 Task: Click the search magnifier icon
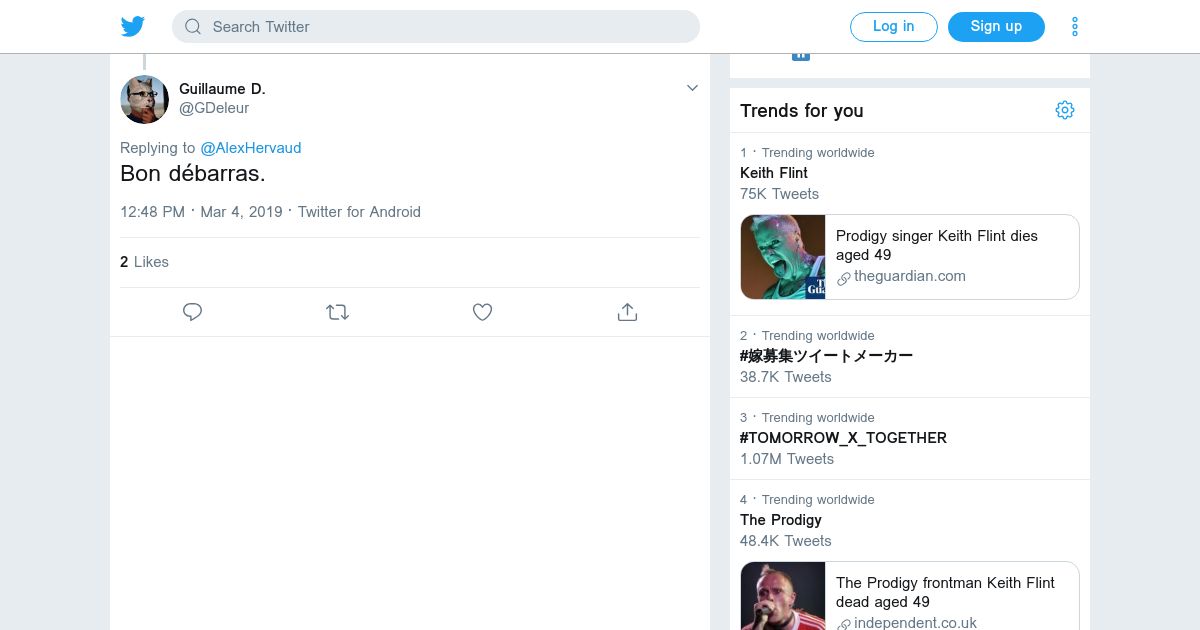[x=193, y=27]
